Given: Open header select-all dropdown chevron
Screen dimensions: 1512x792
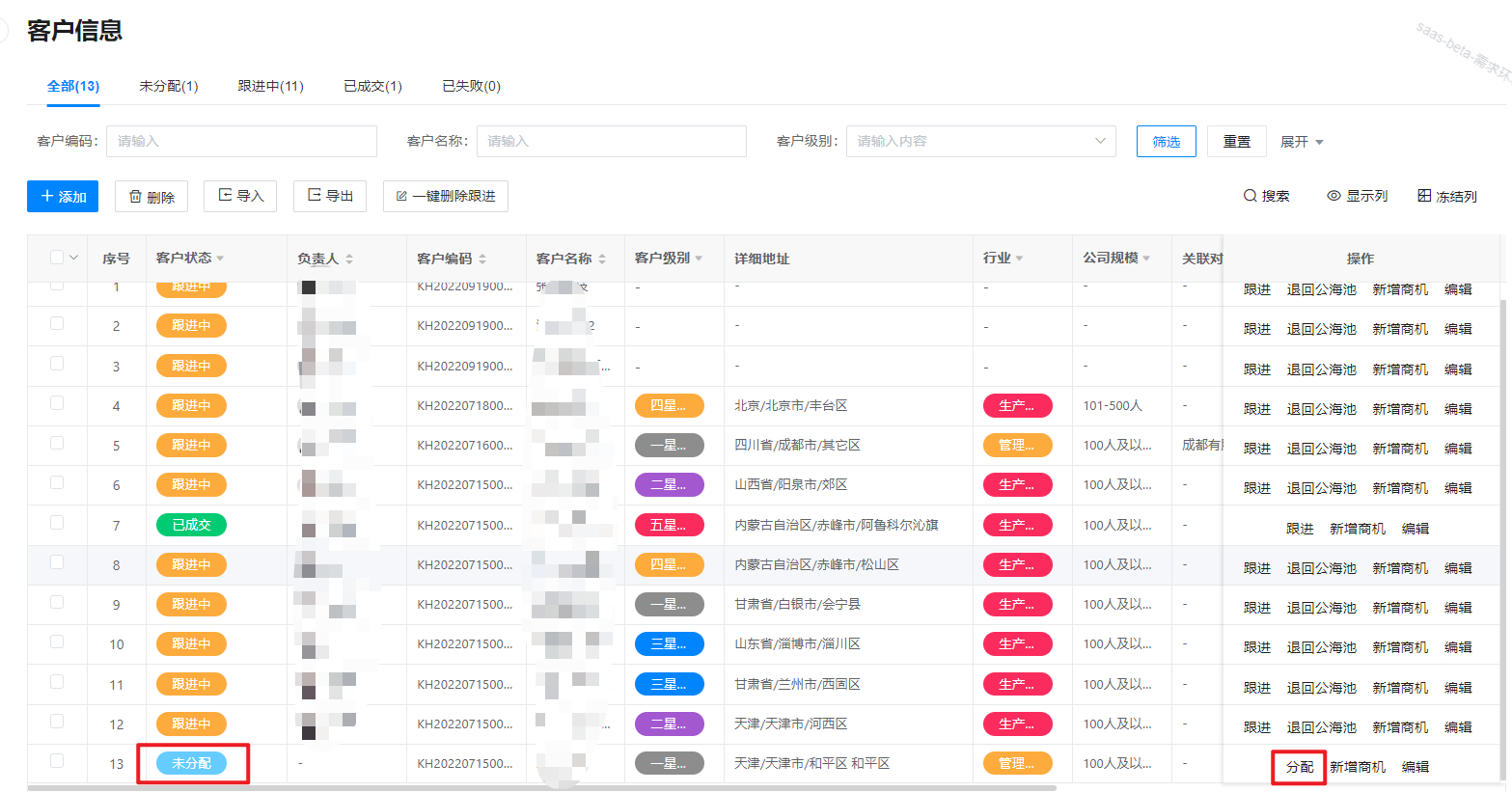Looking at the screenshot, I should 73,258.
